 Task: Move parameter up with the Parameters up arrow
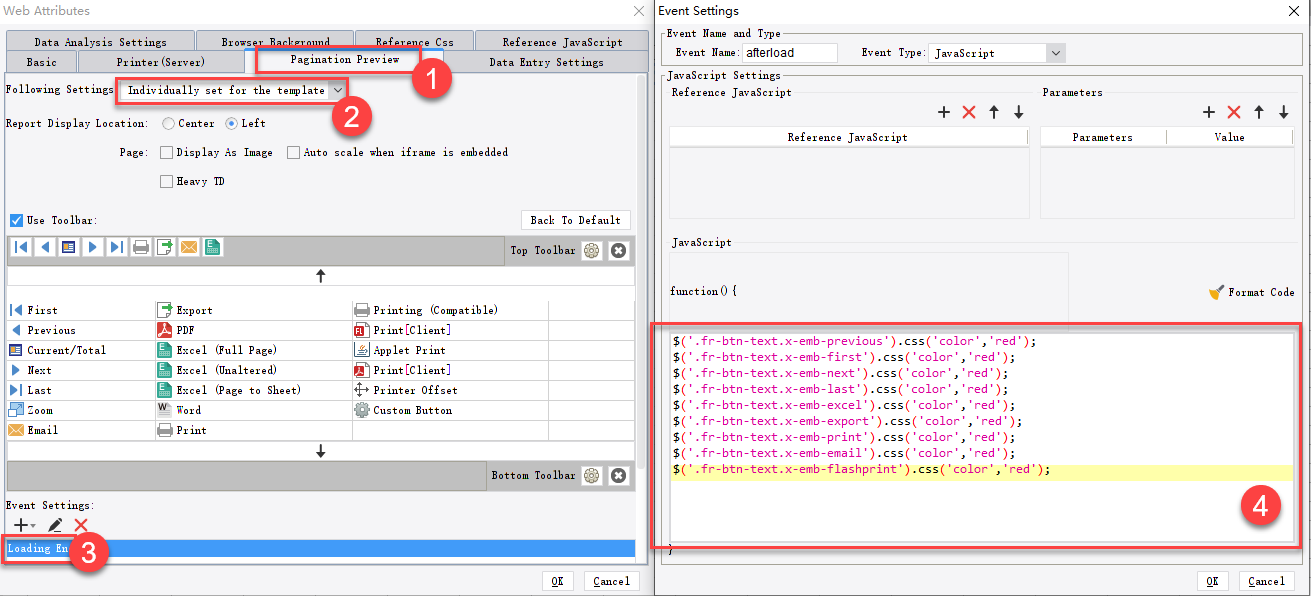tap(1259, 112)
